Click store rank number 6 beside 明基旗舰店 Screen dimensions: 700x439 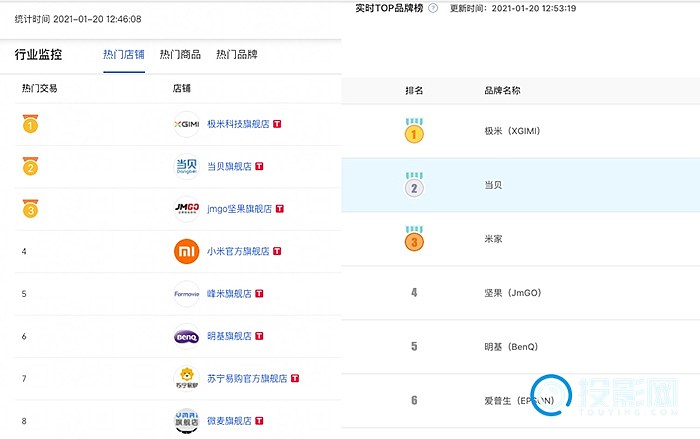tap(24, 336)
